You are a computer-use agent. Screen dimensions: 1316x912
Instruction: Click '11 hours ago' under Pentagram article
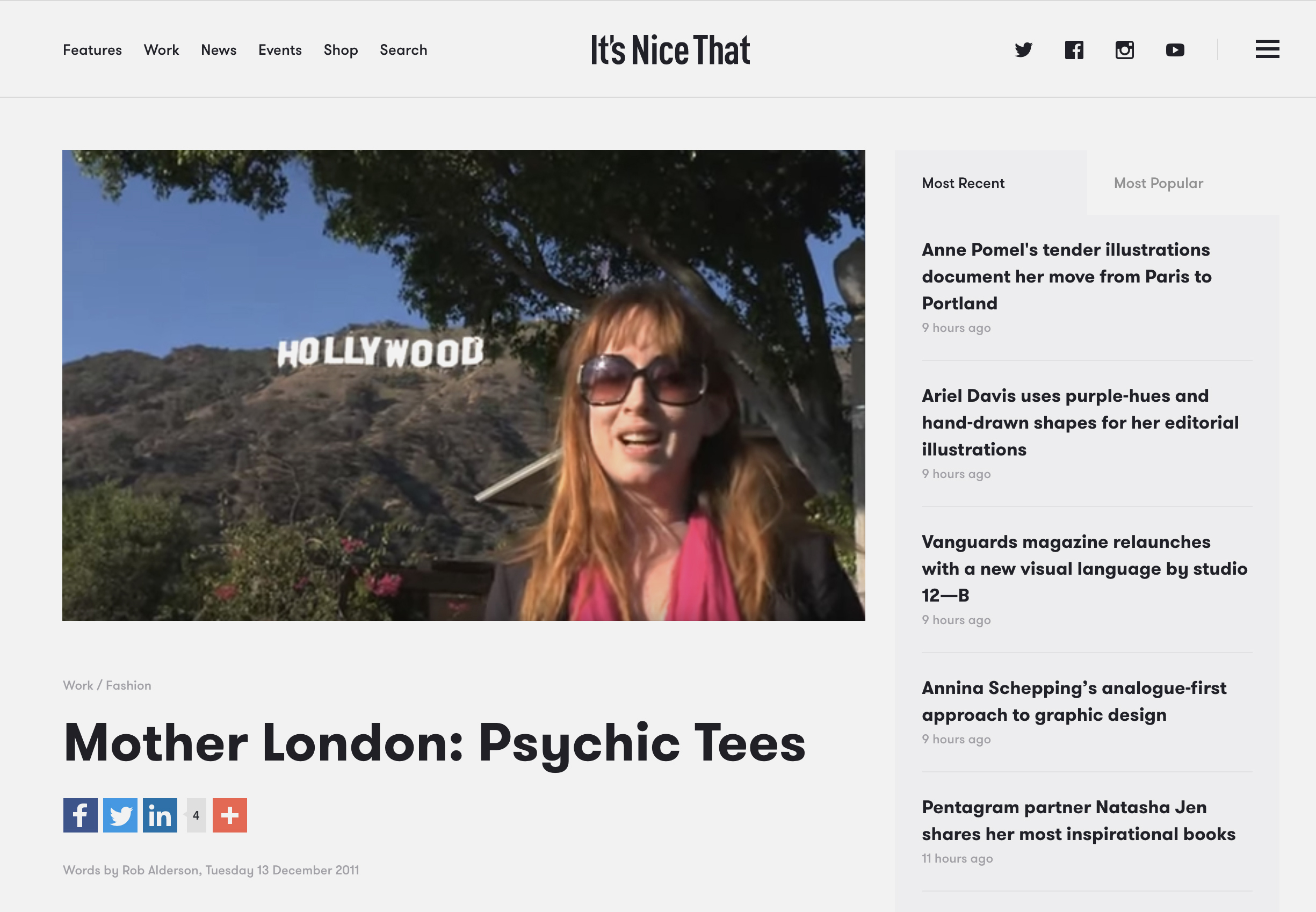957,858
